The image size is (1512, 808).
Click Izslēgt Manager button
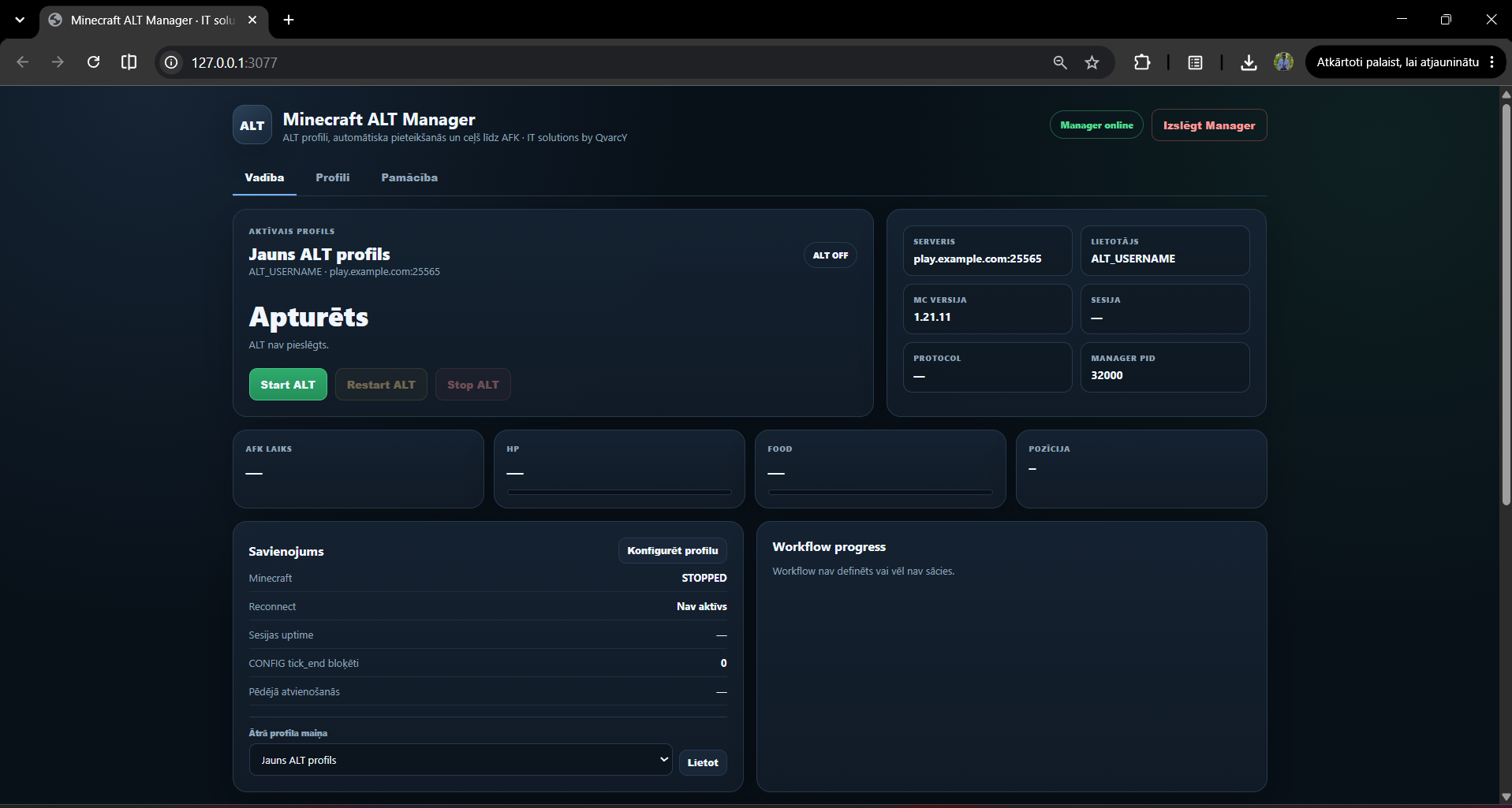(1209, 125)
